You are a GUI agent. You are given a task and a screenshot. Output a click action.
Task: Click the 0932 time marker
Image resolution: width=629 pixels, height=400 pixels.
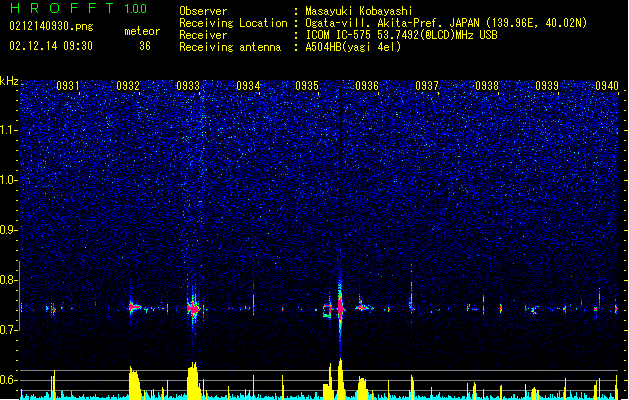point(128,86)
